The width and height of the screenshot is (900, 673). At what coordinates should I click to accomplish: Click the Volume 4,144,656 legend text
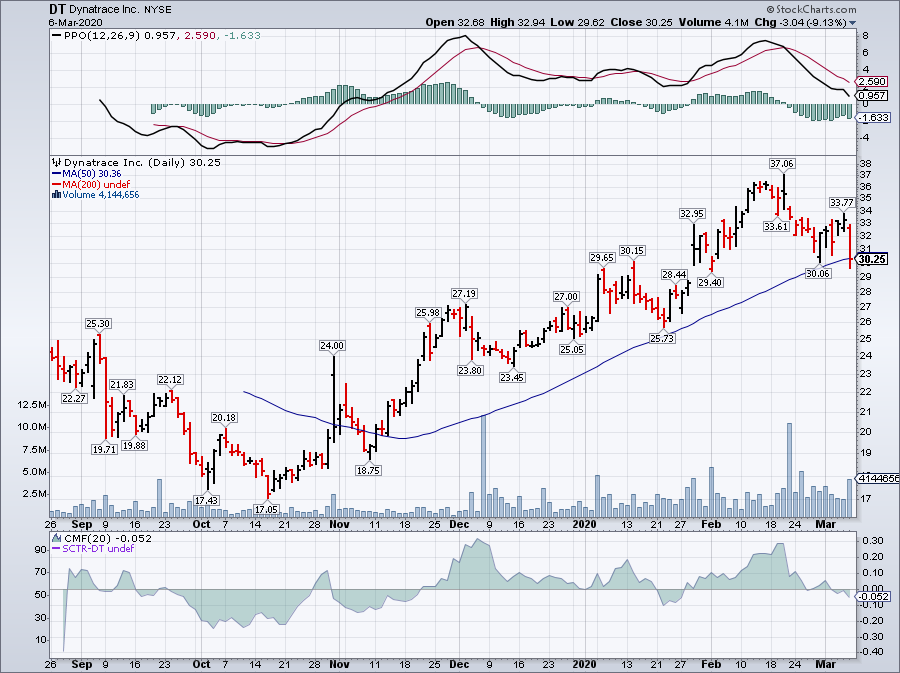tap(100, 194)
